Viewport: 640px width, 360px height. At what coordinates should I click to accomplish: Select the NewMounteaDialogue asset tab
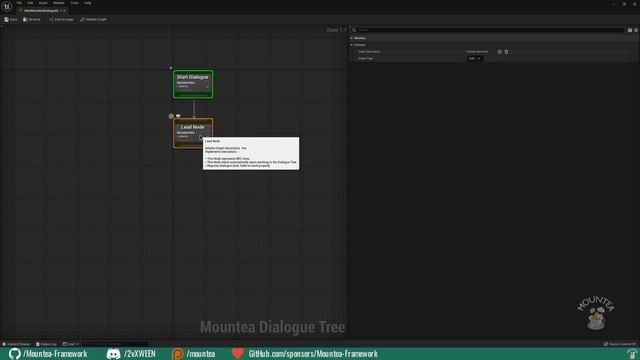coord(41,11)
